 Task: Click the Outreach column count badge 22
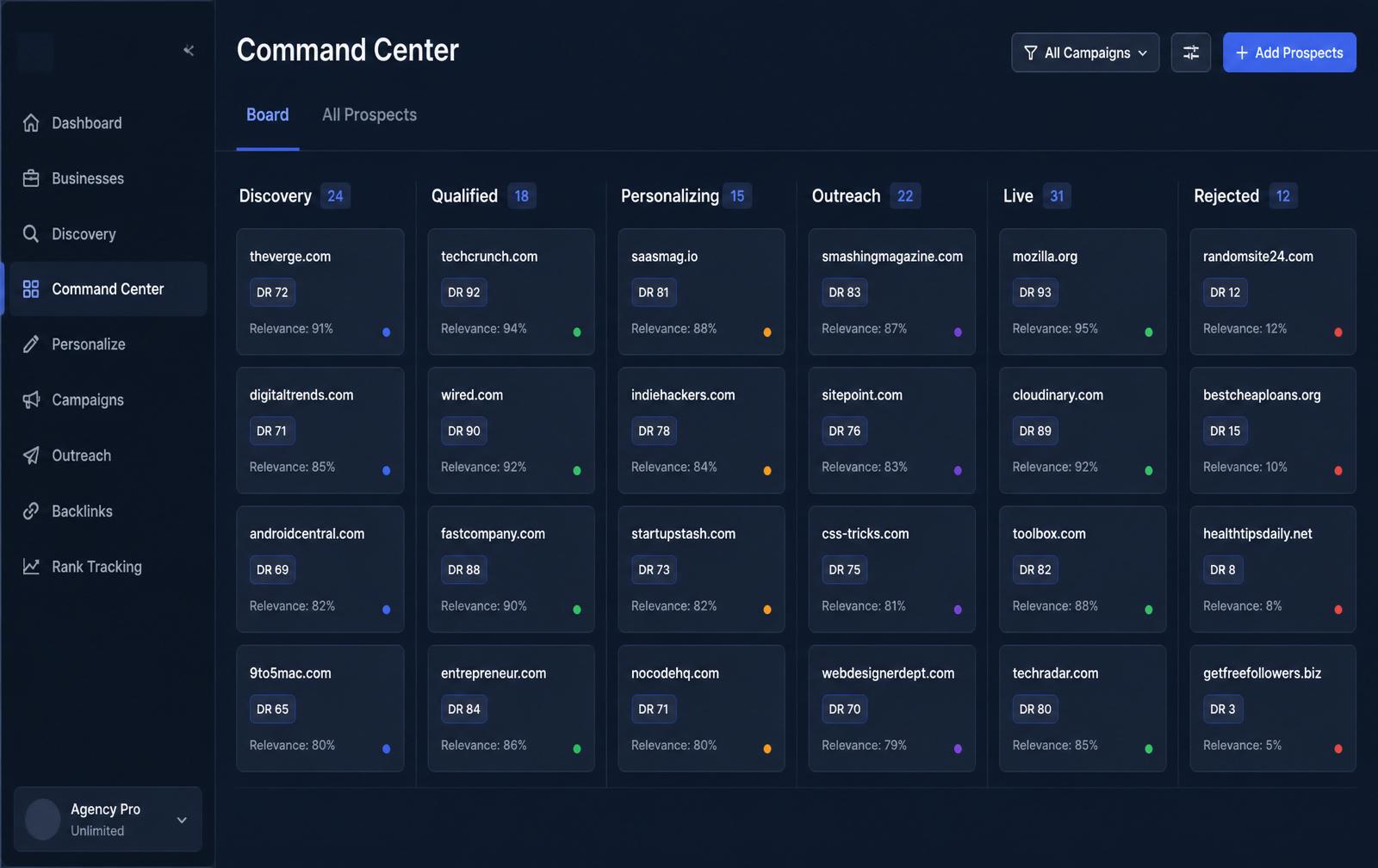coord(905,196)
